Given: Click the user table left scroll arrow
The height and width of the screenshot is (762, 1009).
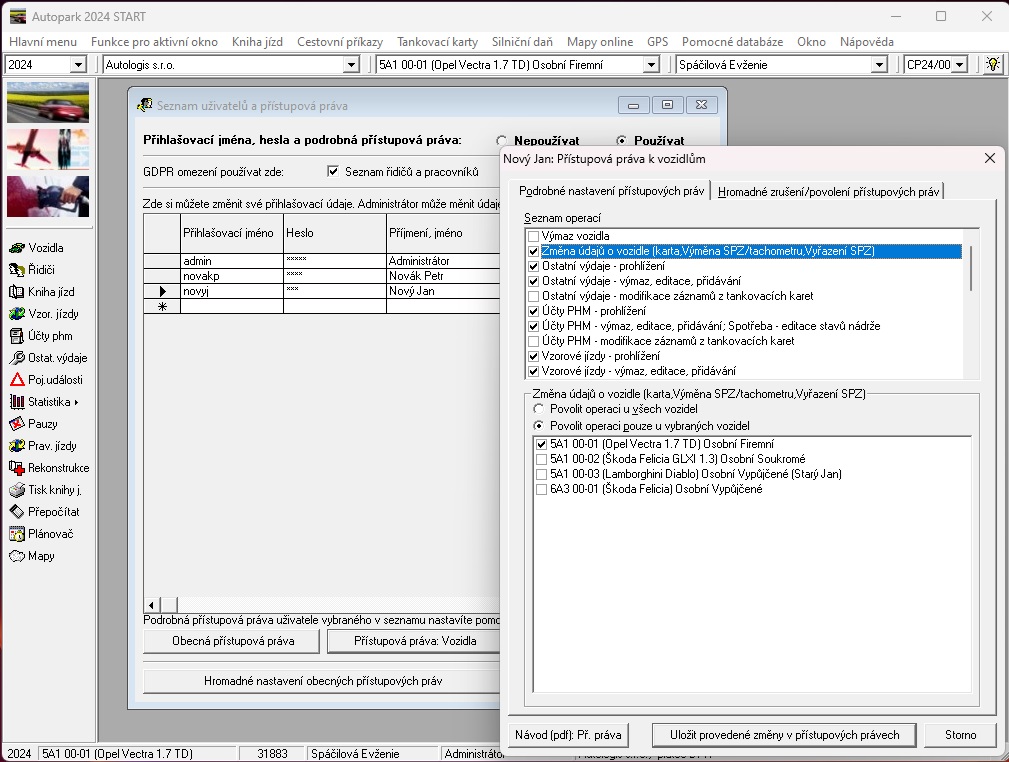Looking at the screenshot, I should 151,605.
